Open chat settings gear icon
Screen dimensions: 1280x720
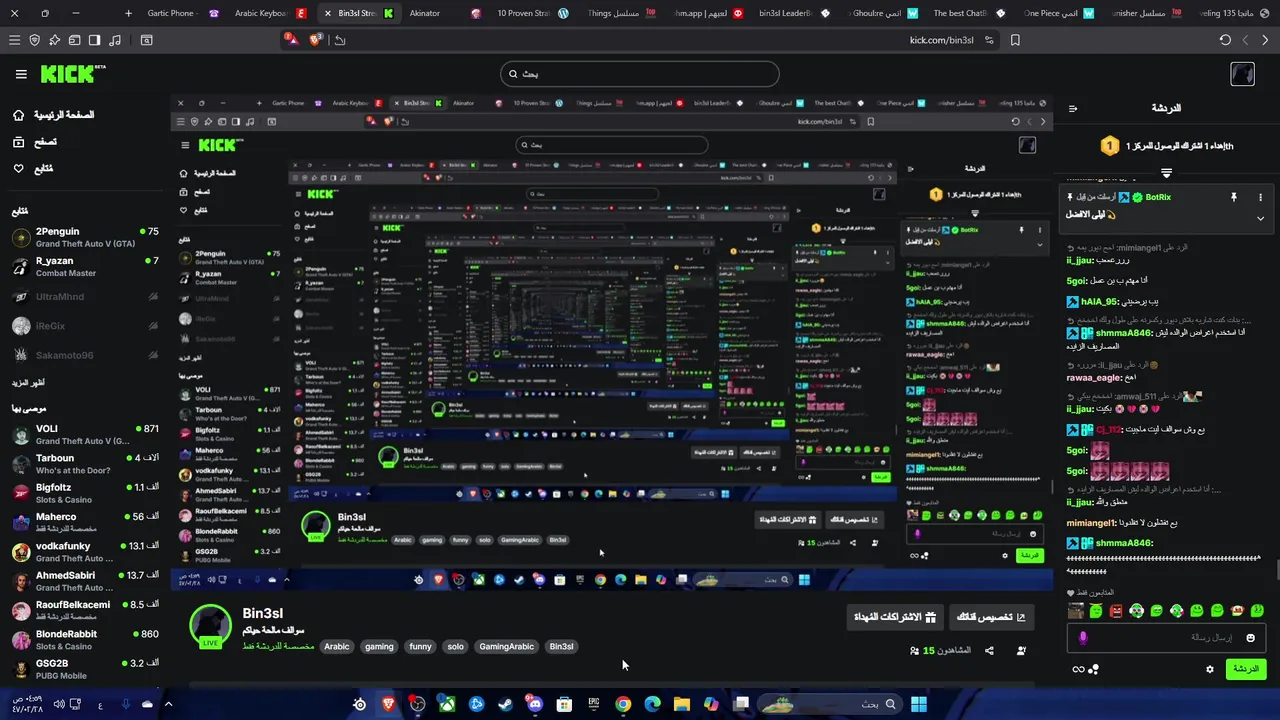point(1209,669)
